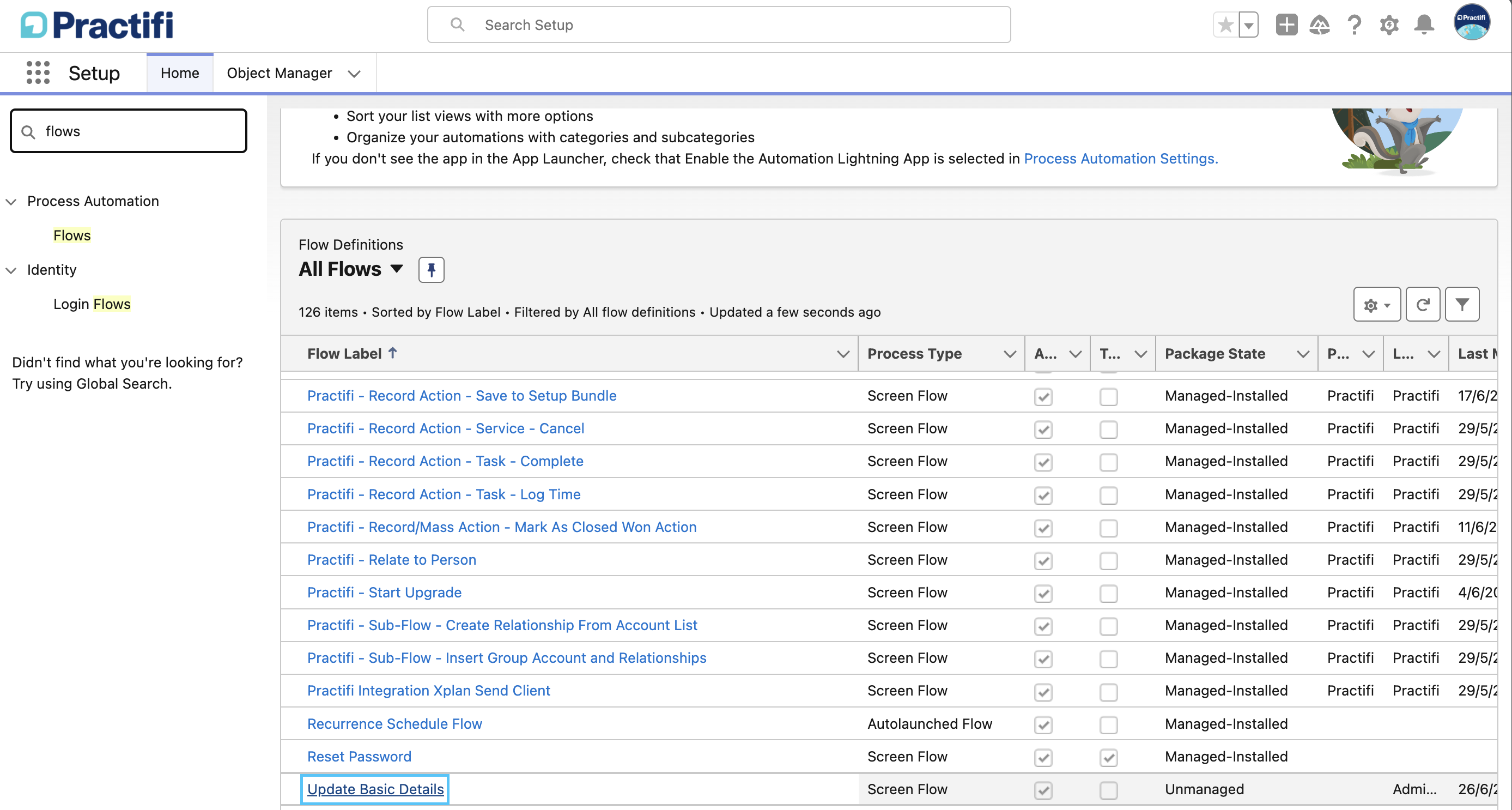Image resolution: width=1512 pixels, height=810 pixels.
Task: Open the Update Basic Details flow
Action: 375,789
